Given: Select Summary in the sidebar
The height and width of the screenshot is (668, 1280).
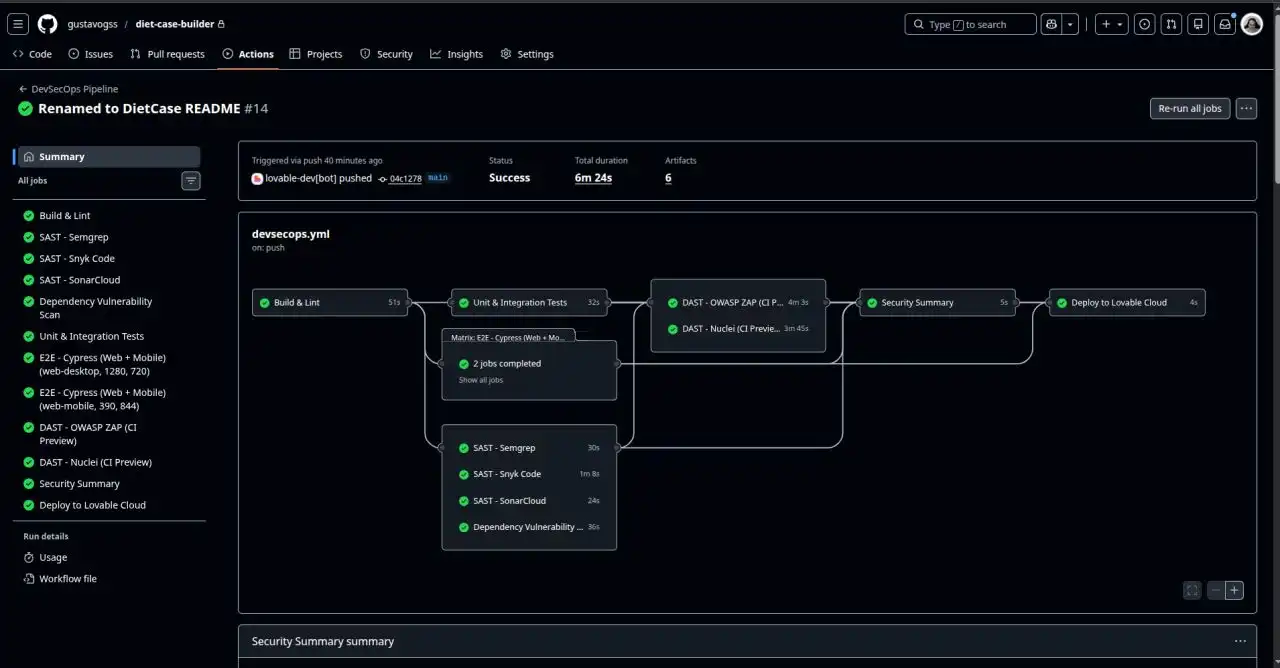Looking at the screenshot, I should (109, 157).
